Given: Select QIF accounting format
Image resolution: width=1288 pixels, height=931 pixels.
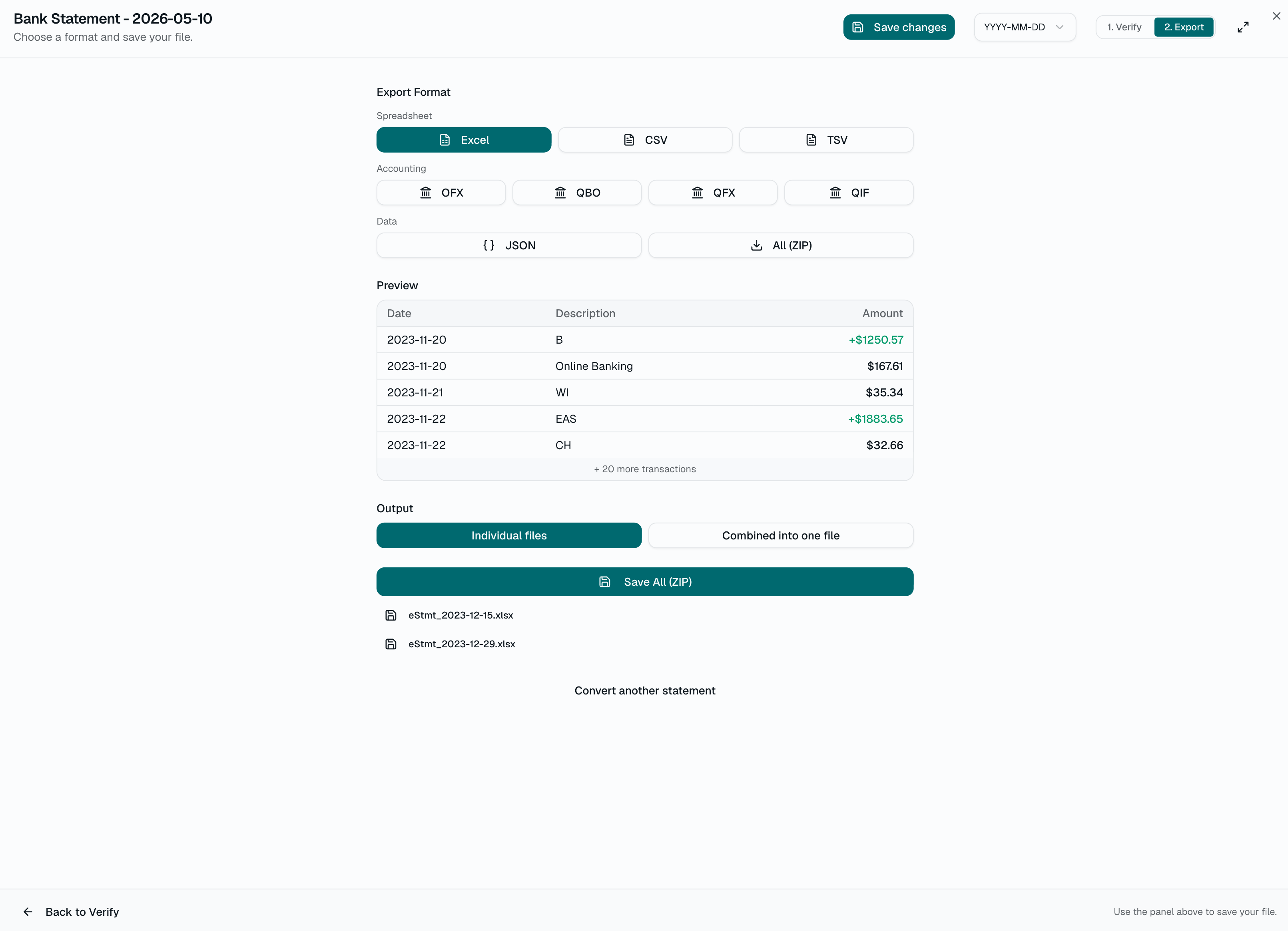Looking at the screenshot, I should point(848,193).
